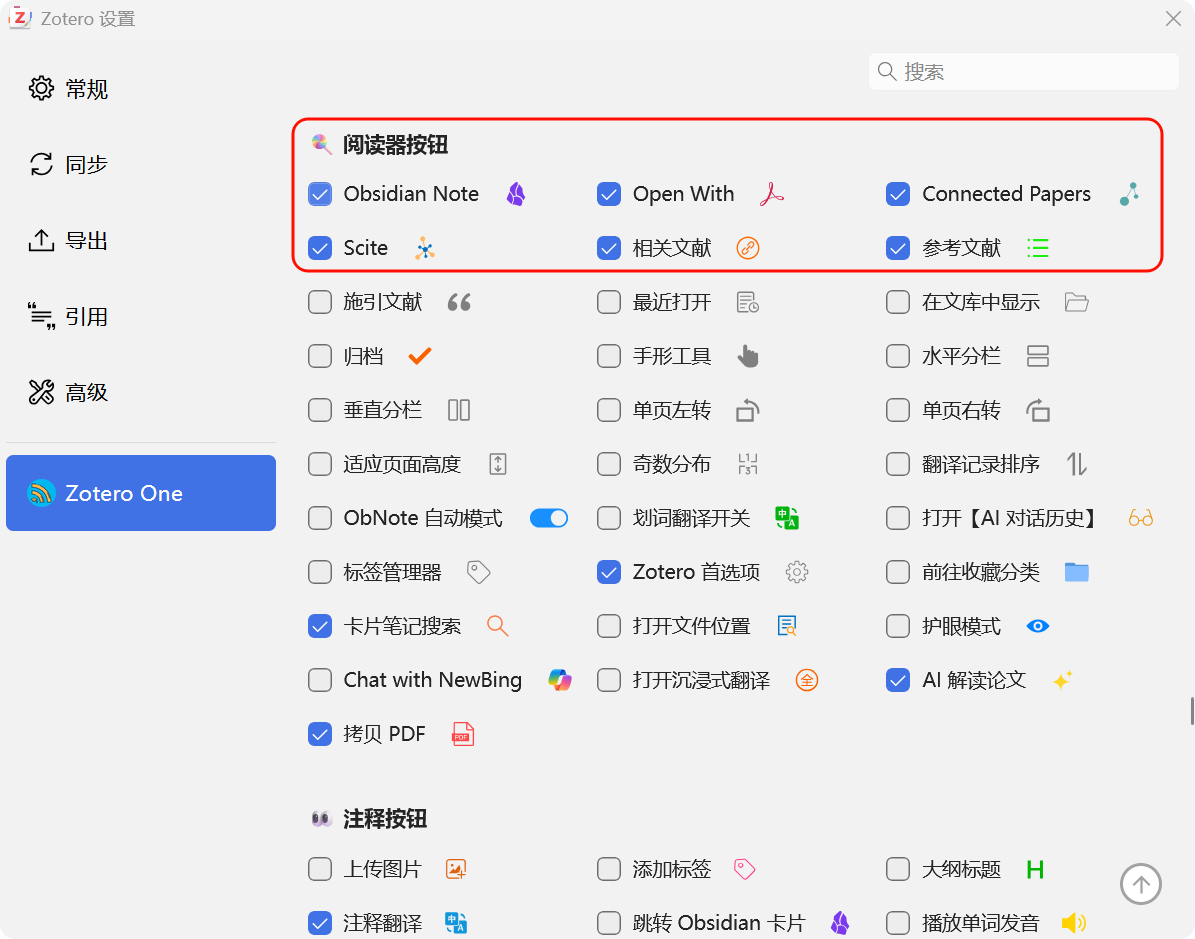Click the 单页右转 rotate-right icon
The height and width of the screenshot is (939, 1195).
tap(1037, 410)
